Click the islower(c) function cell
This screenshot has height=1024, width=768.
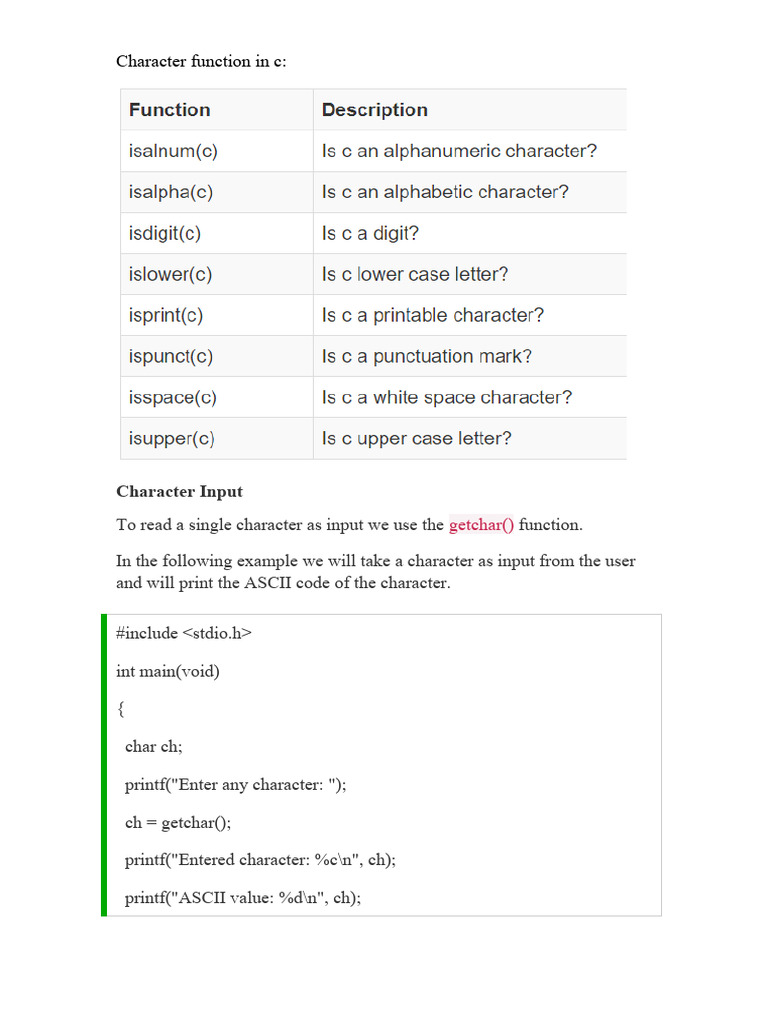[171, 274]
